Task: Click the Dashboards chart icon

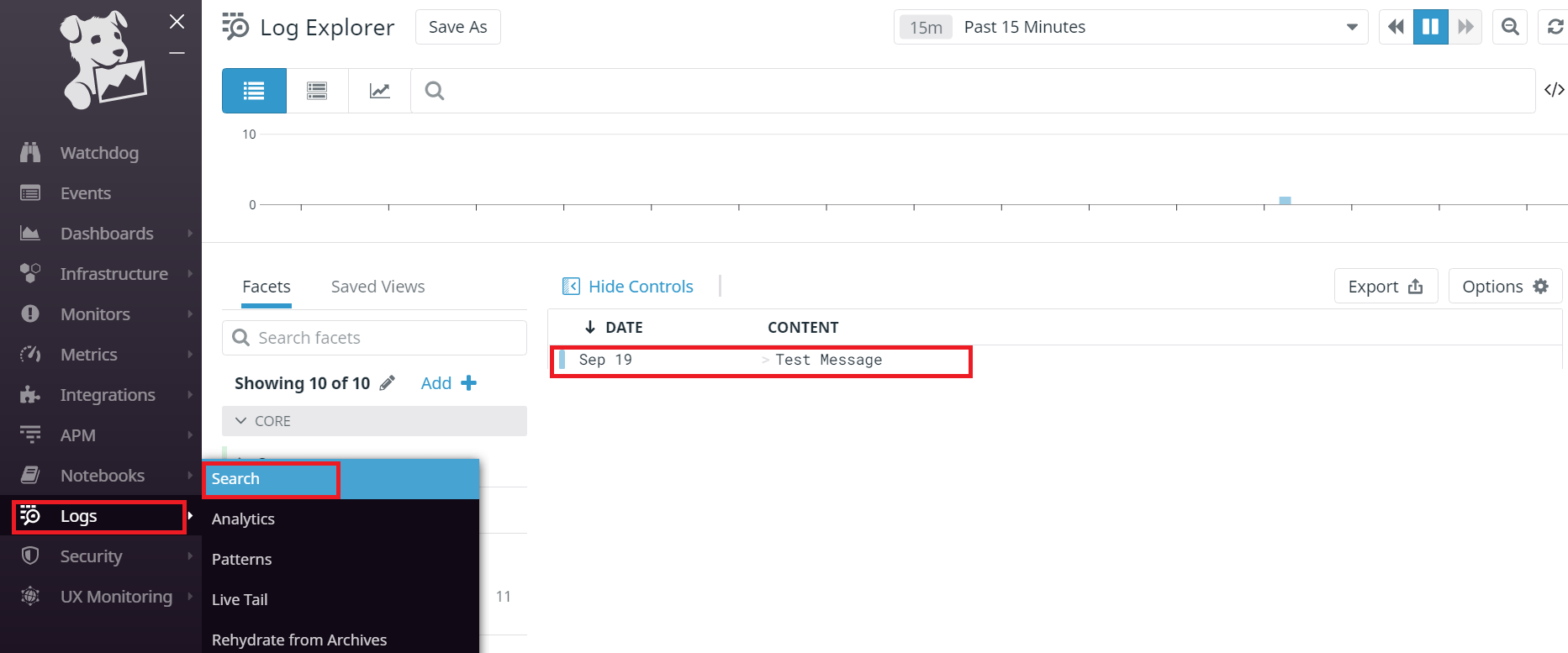Action: click(30, 234)
